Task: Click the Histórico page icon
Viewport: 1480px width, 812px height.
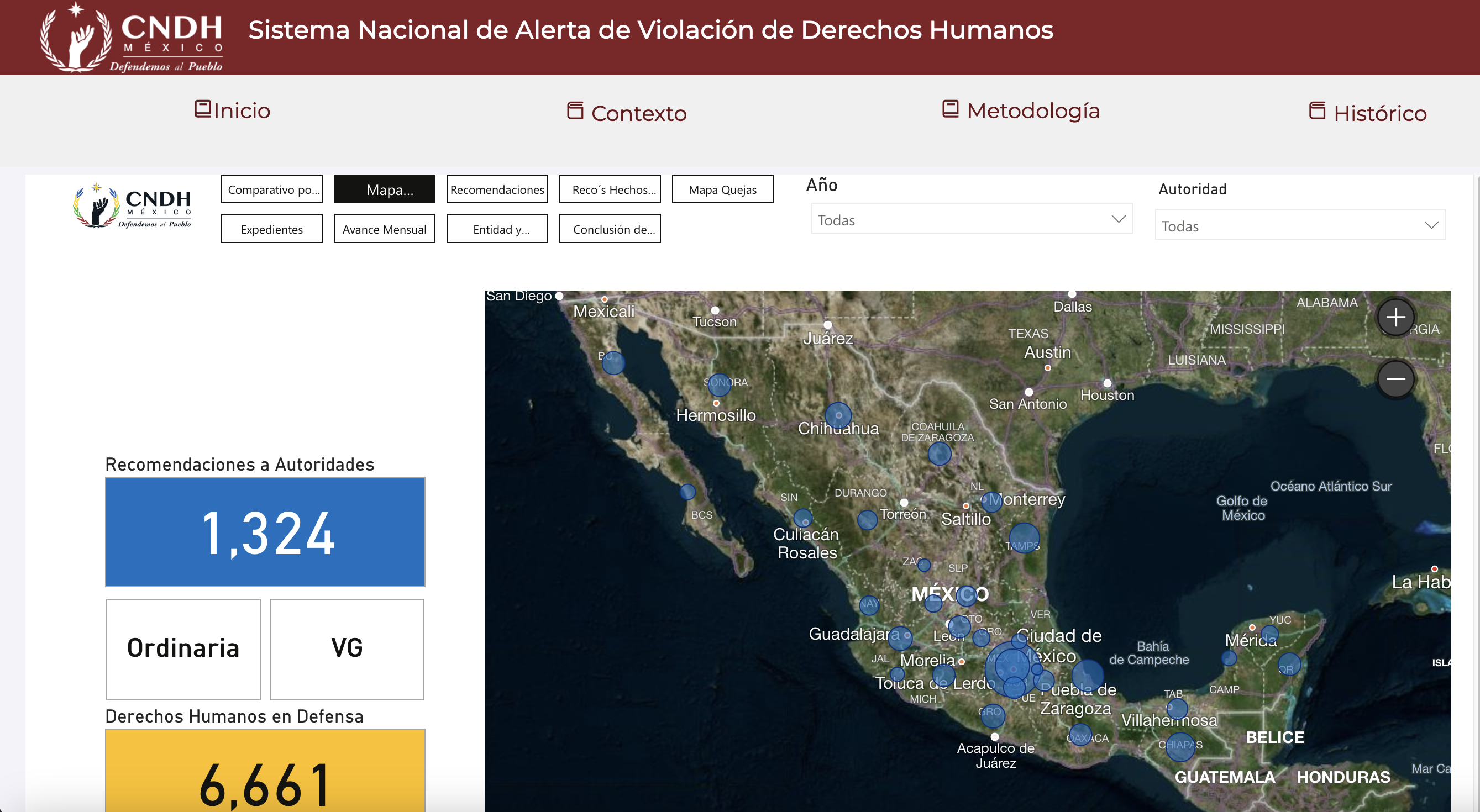Action: pos(1317,110)
